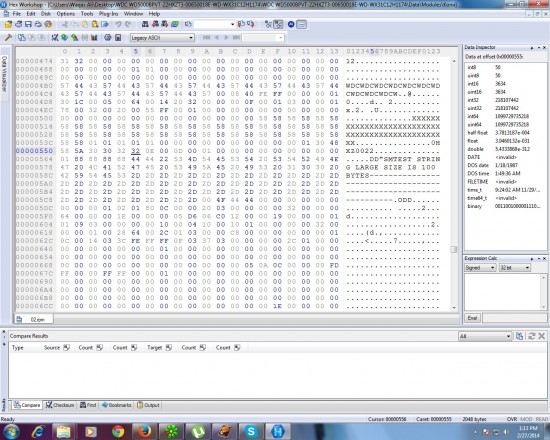Click the print icon in toolbar
550x440 pixels.
tap(38, 24)
